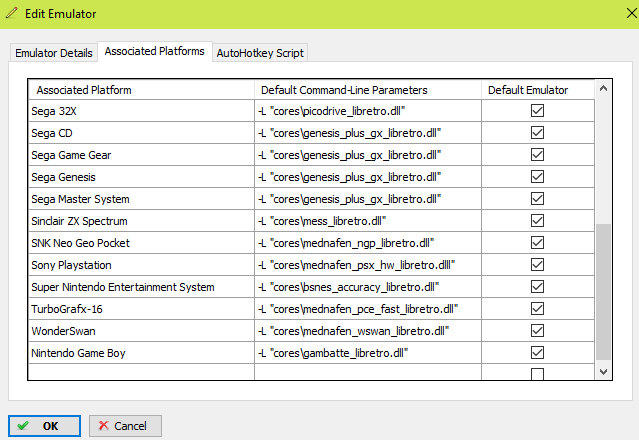Click Default Command-Line Parameters column header
639x440 pixels.
[367, 90]
